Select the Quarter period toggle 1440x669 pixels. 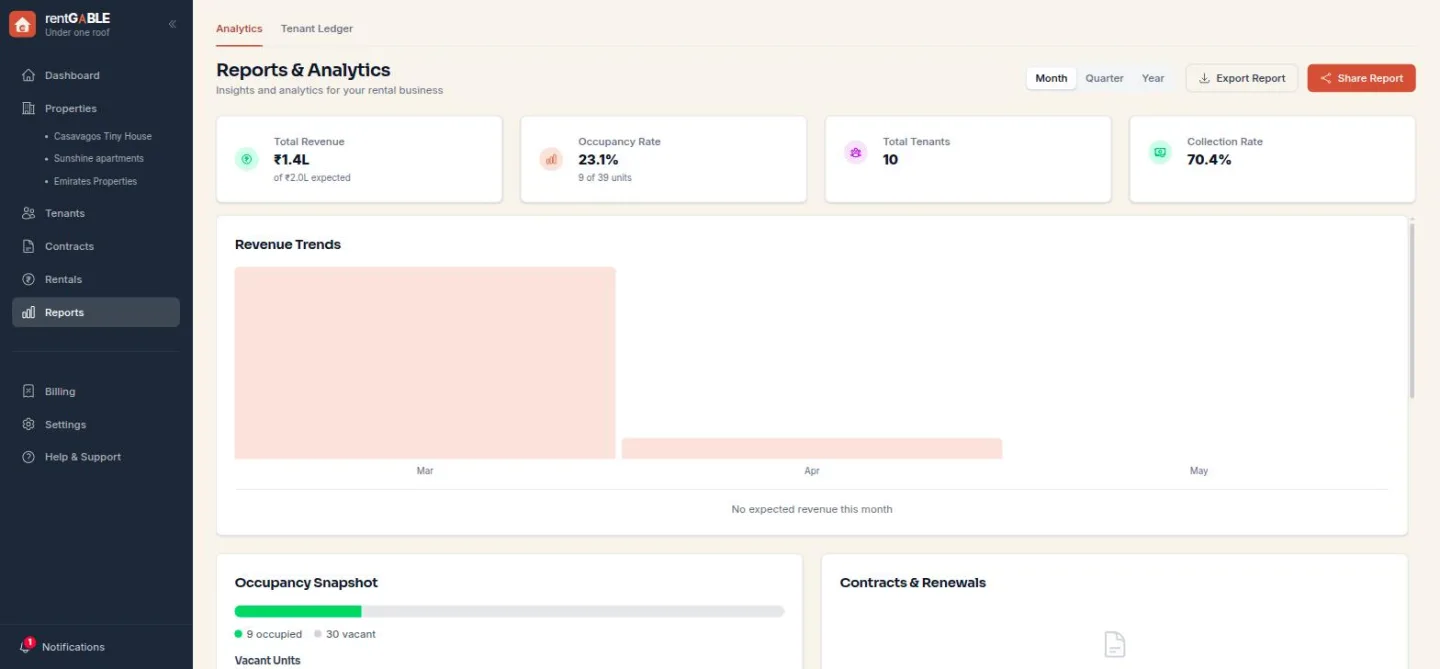click(x=1105, y=78)
